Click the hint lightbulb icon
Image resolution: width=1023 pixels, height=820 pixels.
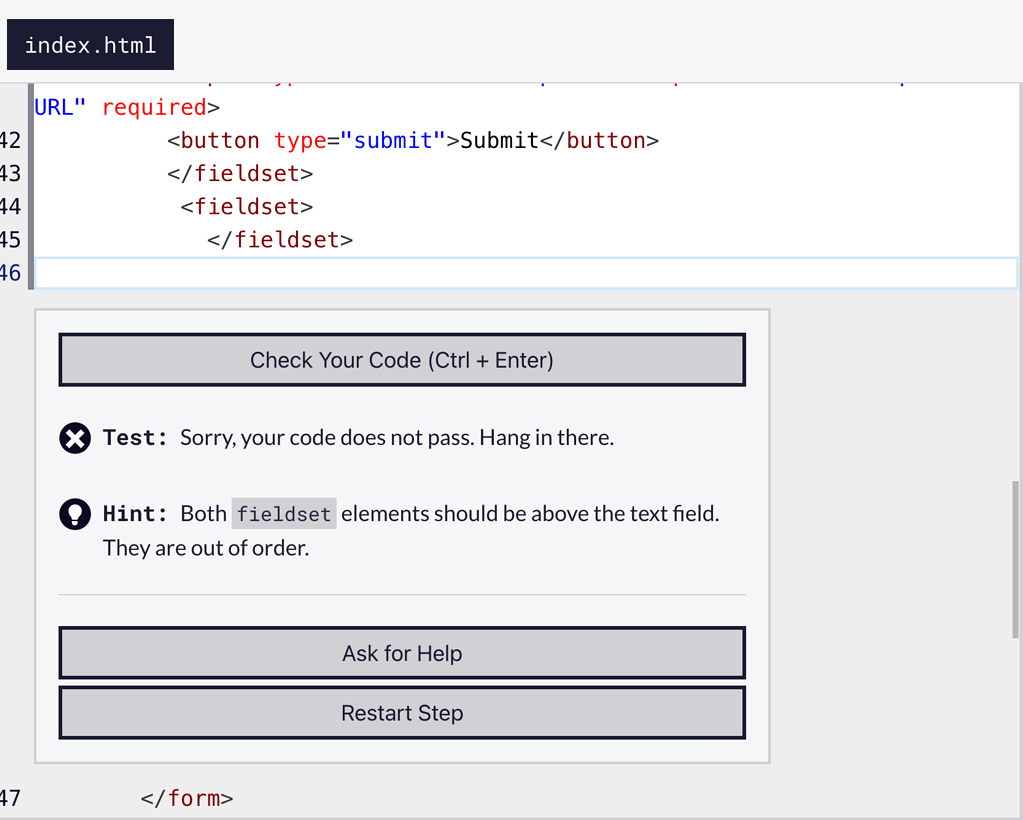click(75, 514)
